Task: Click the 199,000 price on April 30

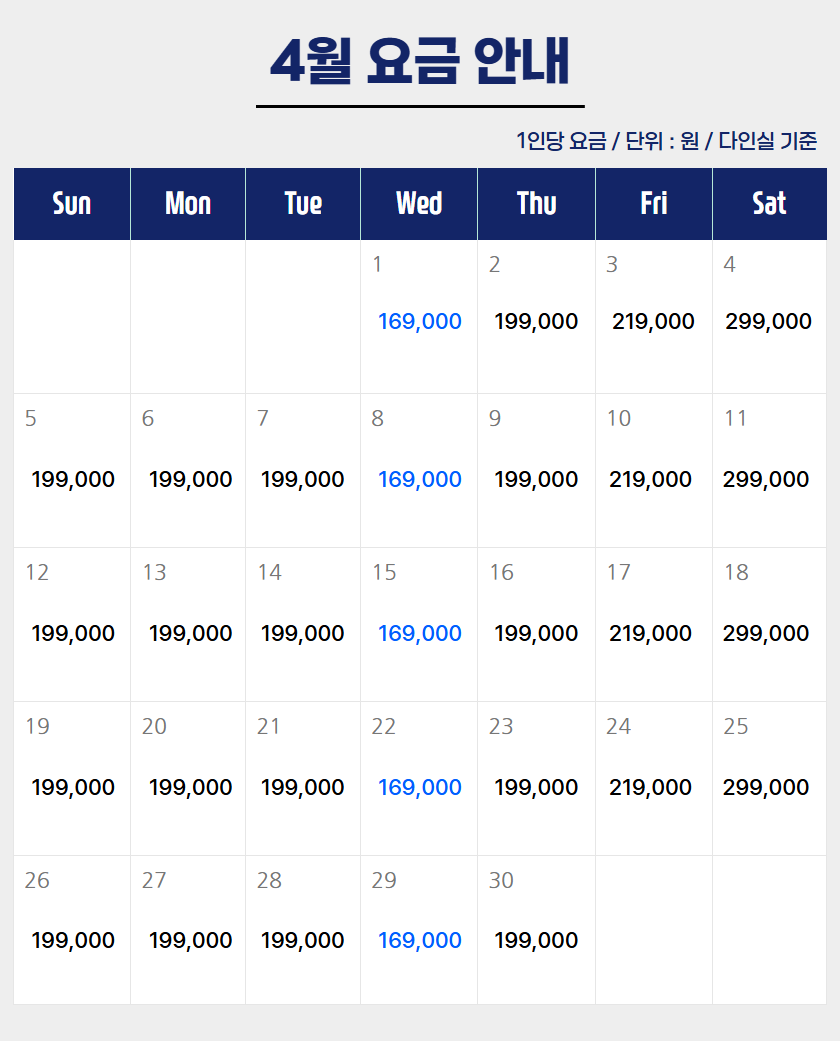Action: 536,941
